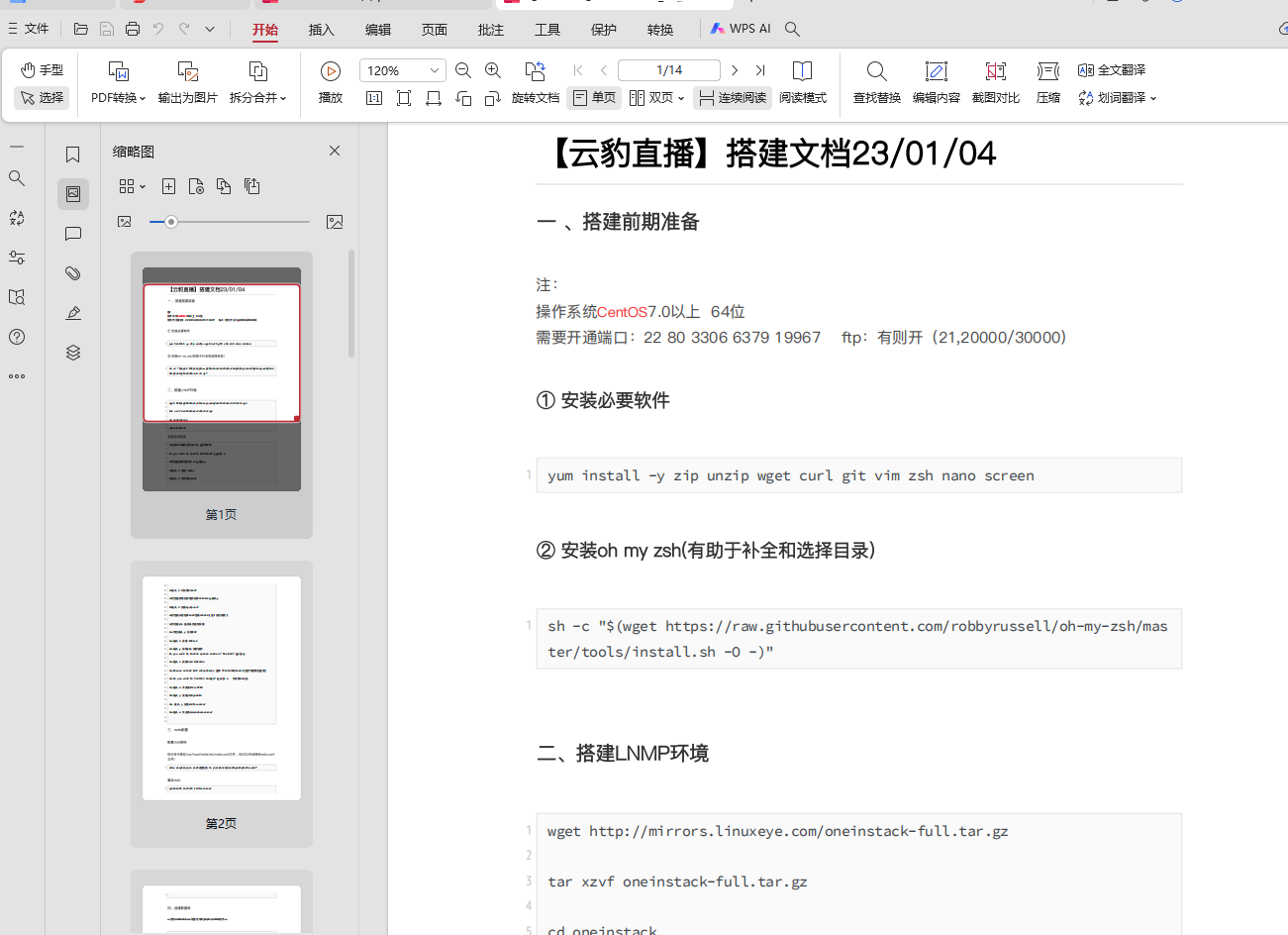Click the search icon beside WPS AI
Screen dimensions: 1288x935
[x=793, y=29]
